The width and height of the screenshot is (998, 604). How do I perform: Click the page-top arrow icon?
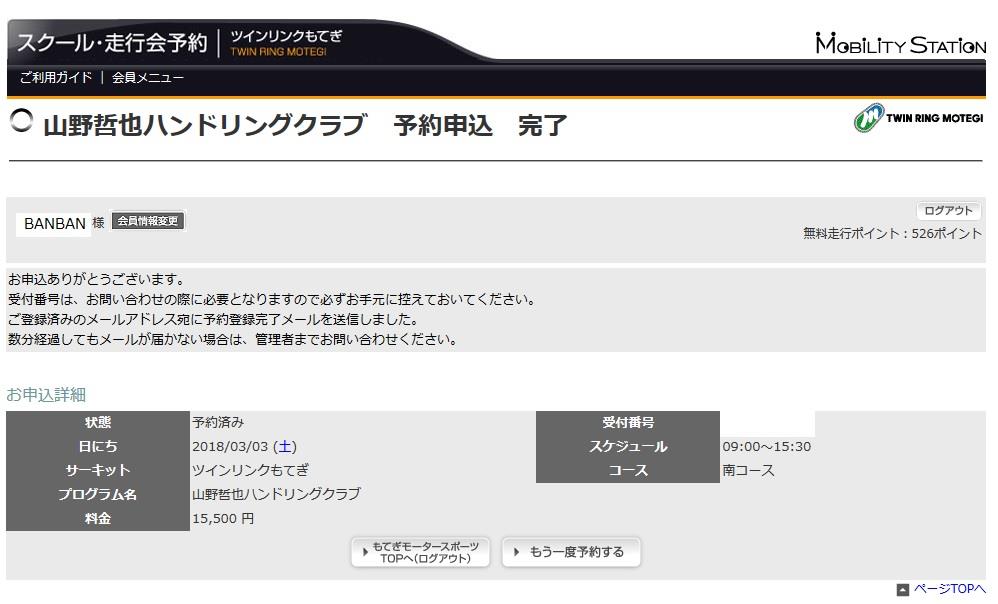pos(903,589)
